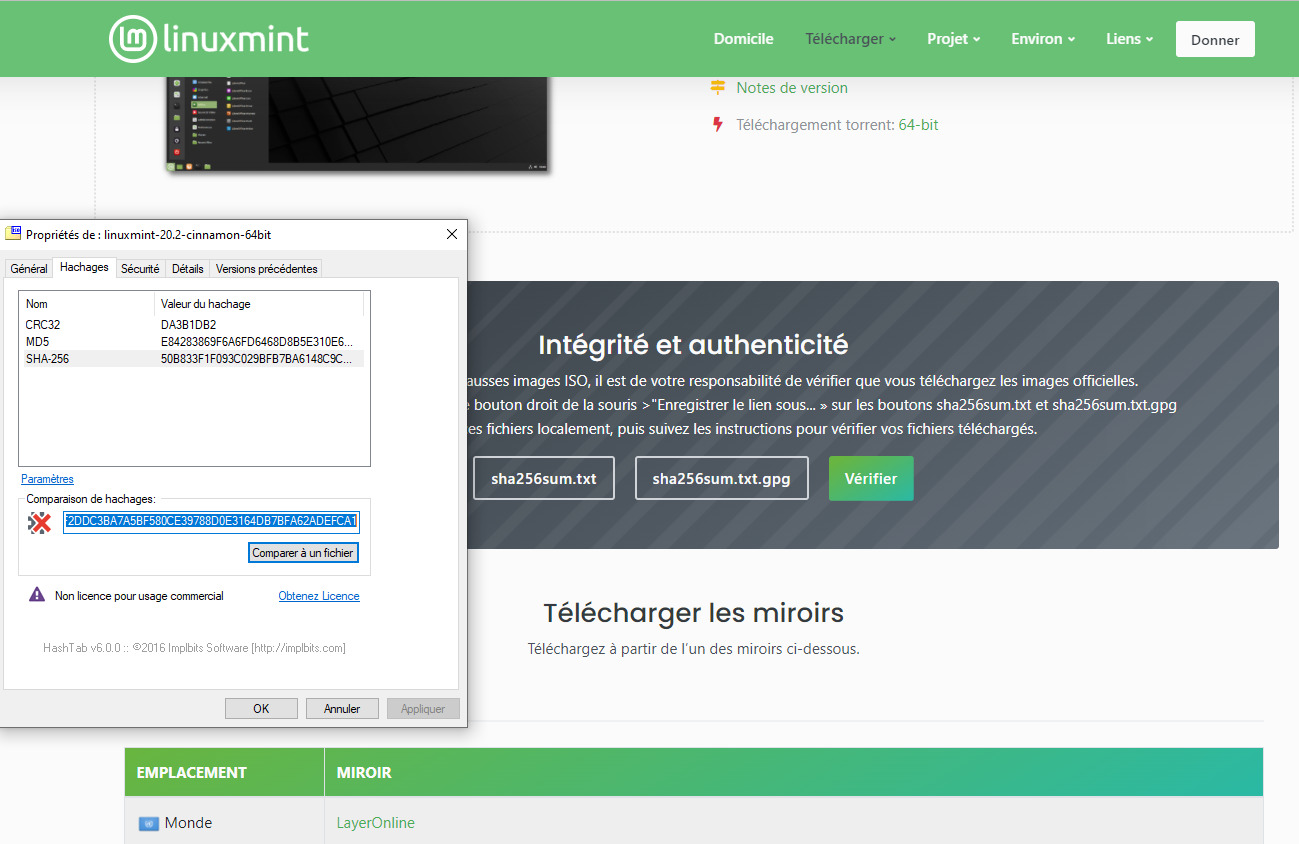Viewport: 1299px width, 844px height.
Task: Expand the Télécharger navigation menu
Action: 850,39
